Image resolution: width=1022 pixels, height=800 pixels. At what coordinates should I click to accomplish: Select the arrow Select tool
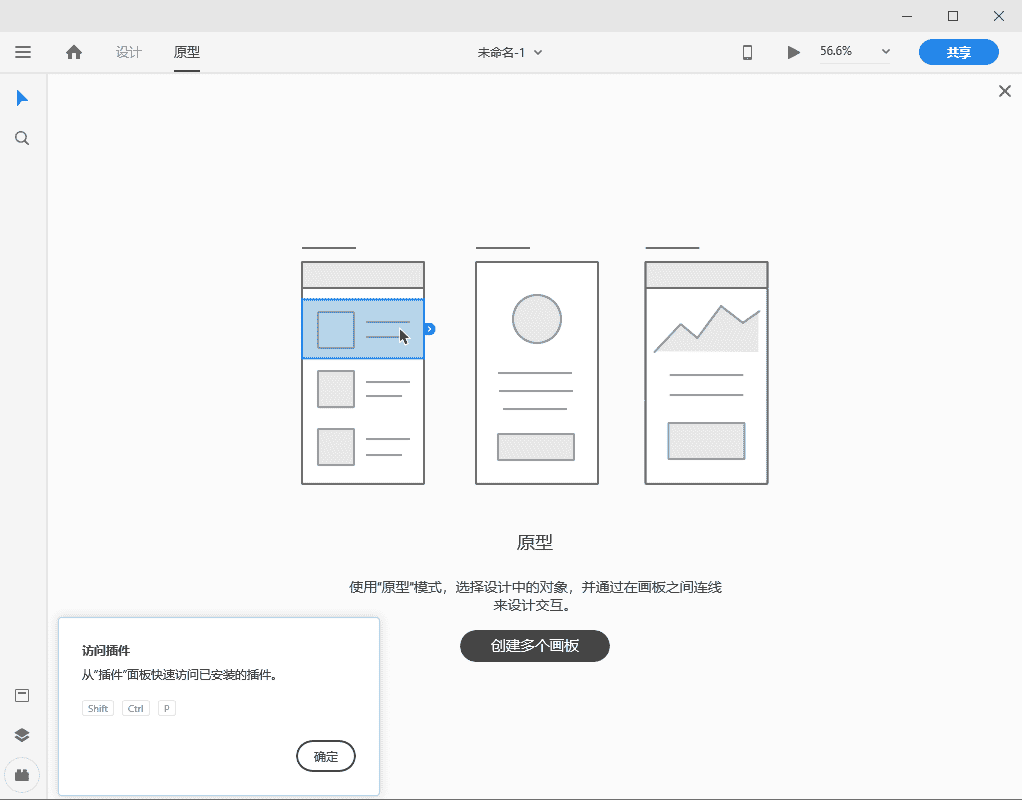coord(22,98)
